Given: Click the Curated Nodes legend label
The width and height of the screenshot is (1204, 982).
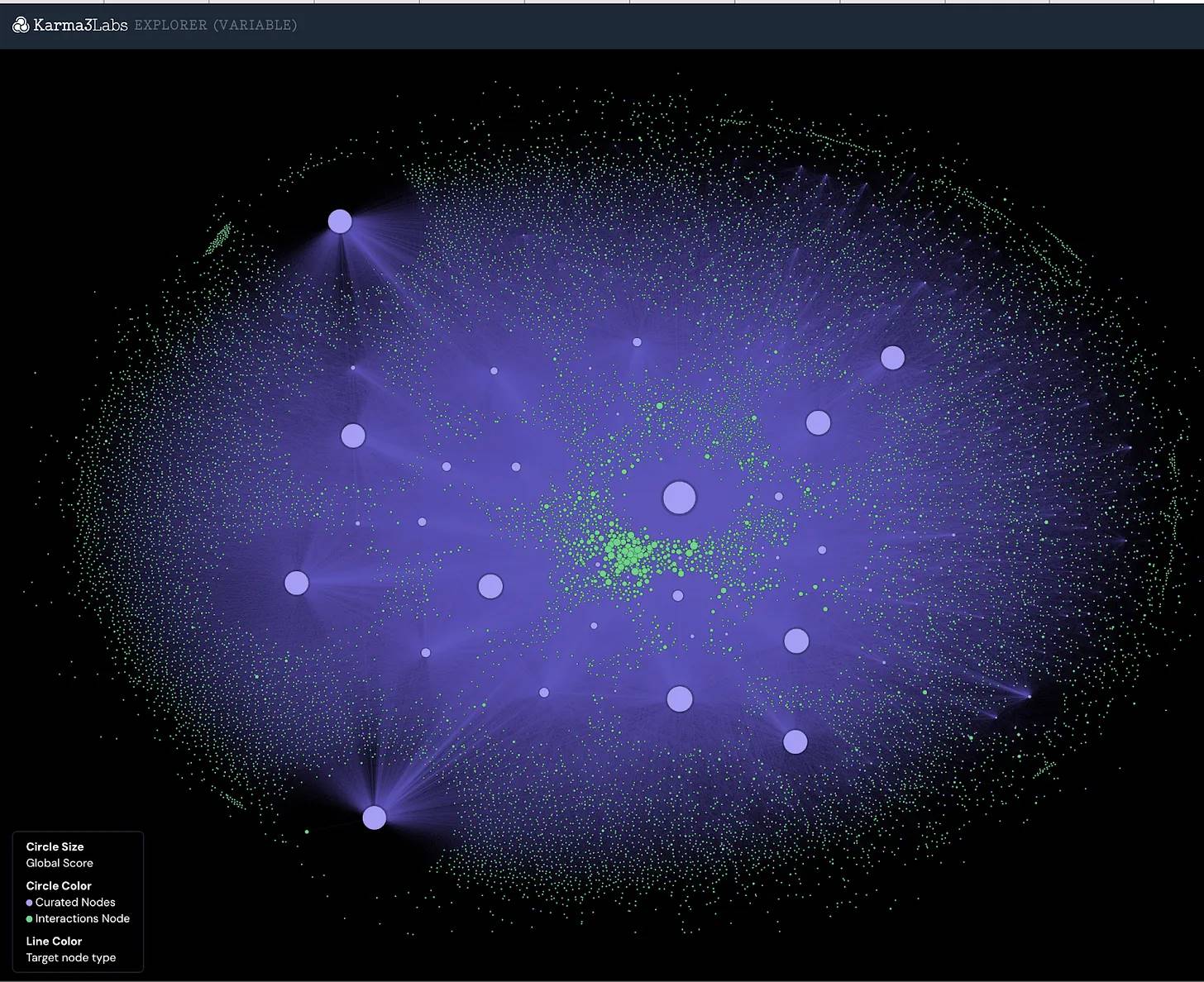Looking at the screenshot, I should pos(75,903).
